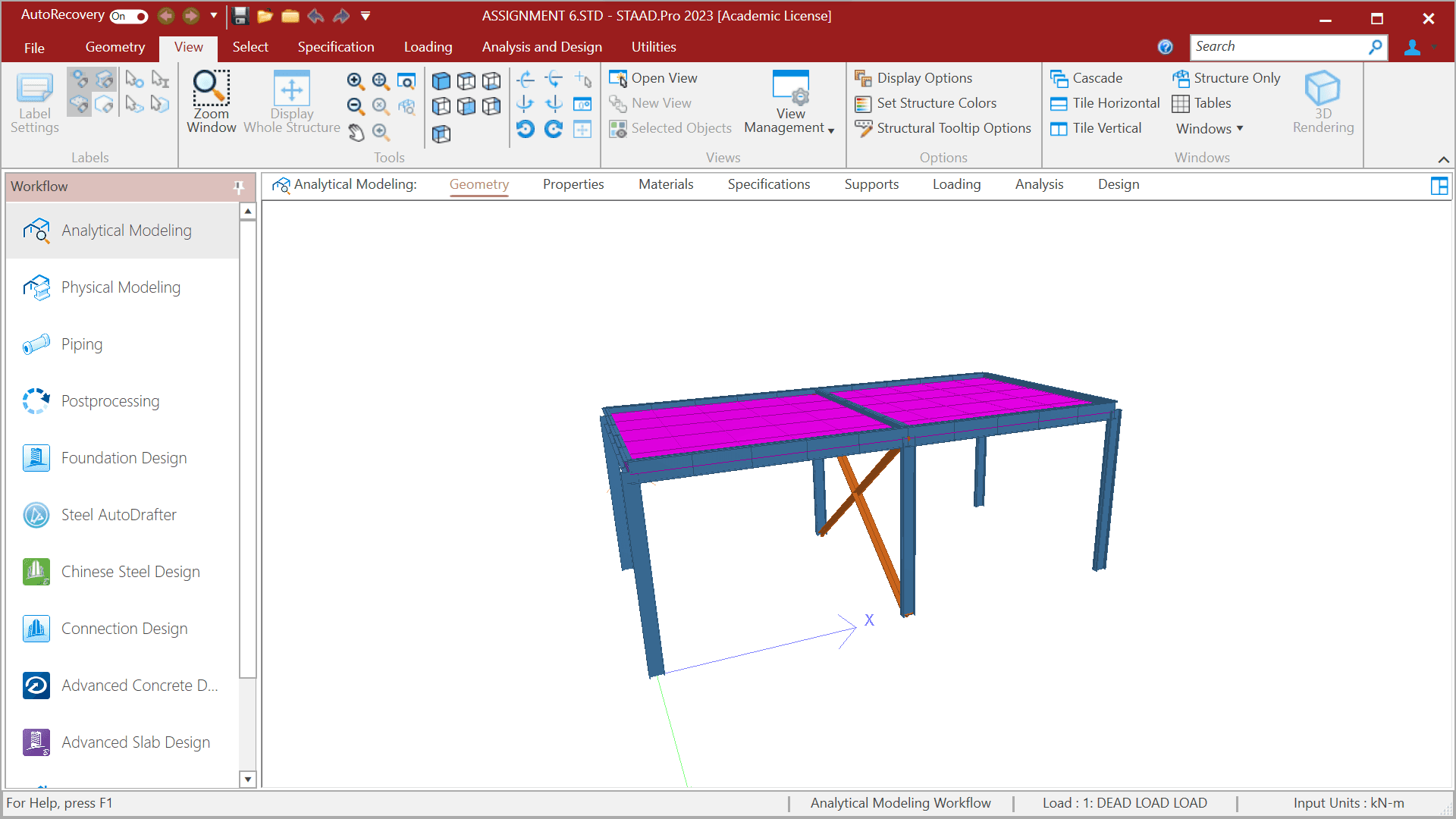Screen dimensions: 1456x819
Task: Click Display Whole Structure icon
Action: [x=291, y=101]
